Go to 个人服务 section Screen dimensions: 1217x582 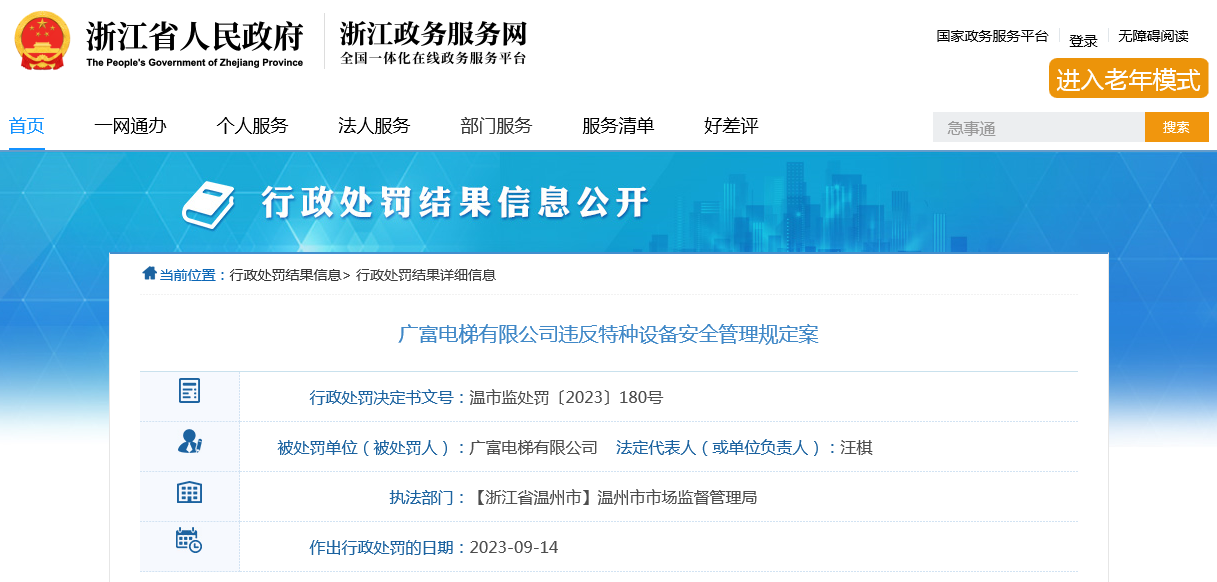pos(252,126)
